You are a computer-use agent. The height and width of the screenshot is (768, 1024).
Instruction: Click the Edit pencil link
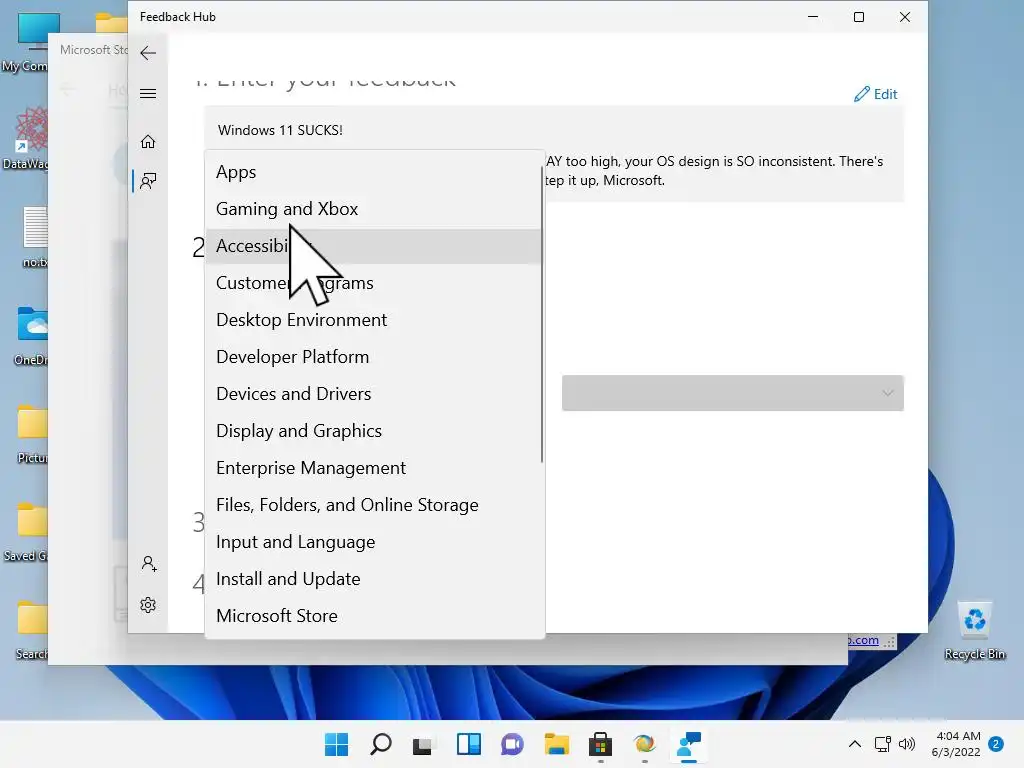click(x=875, y=94)
